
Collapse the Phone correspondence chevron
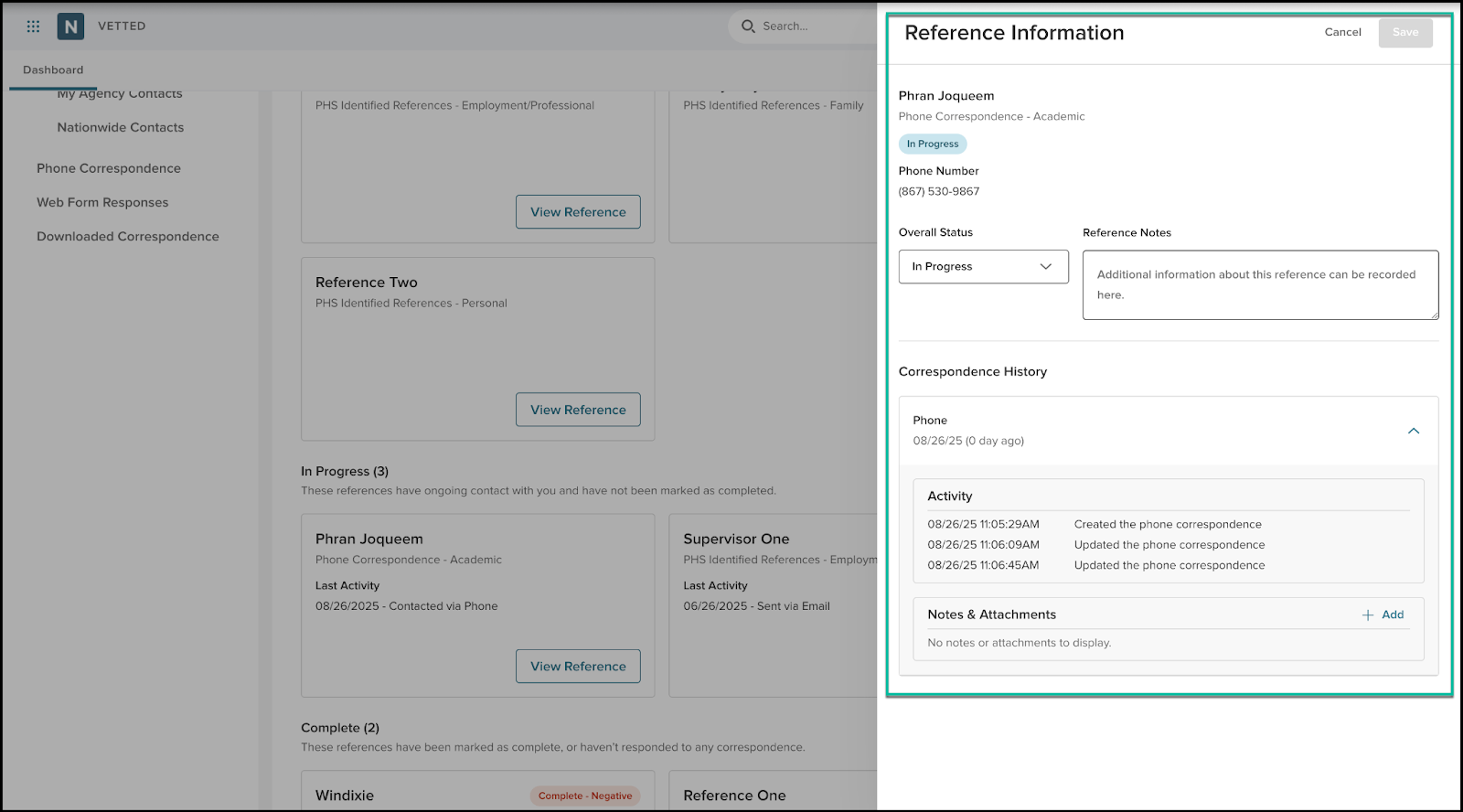pos(1414,431)
